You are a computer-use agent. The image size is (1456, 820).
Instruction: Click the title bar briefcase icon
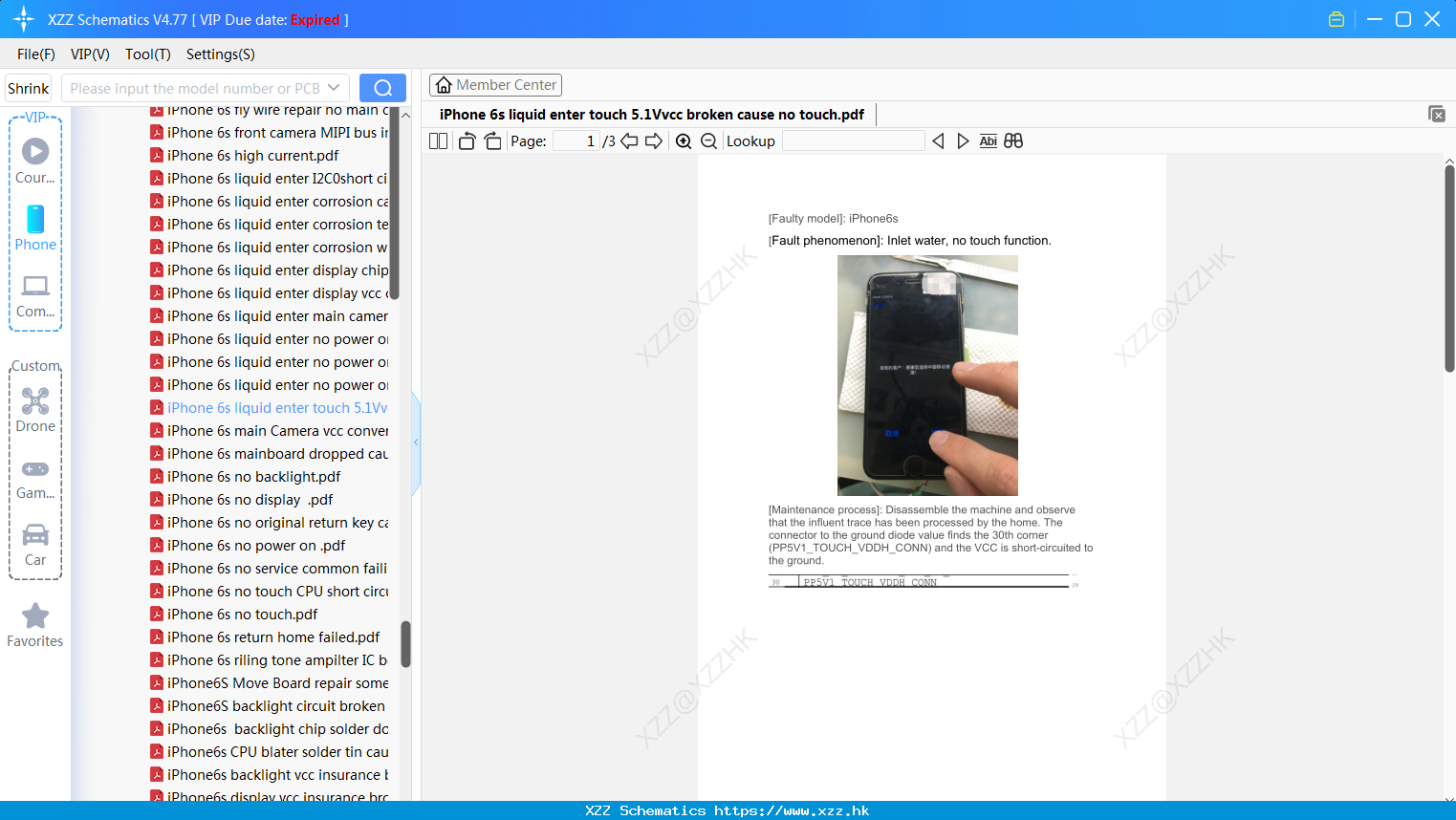click(1336, 19)
